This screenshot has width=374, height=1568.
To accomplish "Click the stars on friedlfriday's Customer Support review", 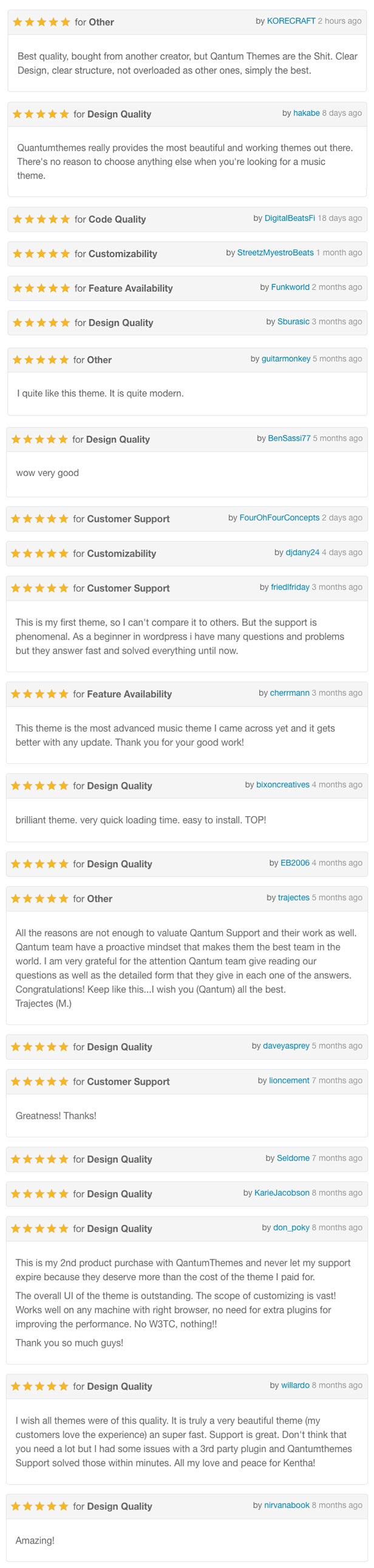I will (39, 588).
